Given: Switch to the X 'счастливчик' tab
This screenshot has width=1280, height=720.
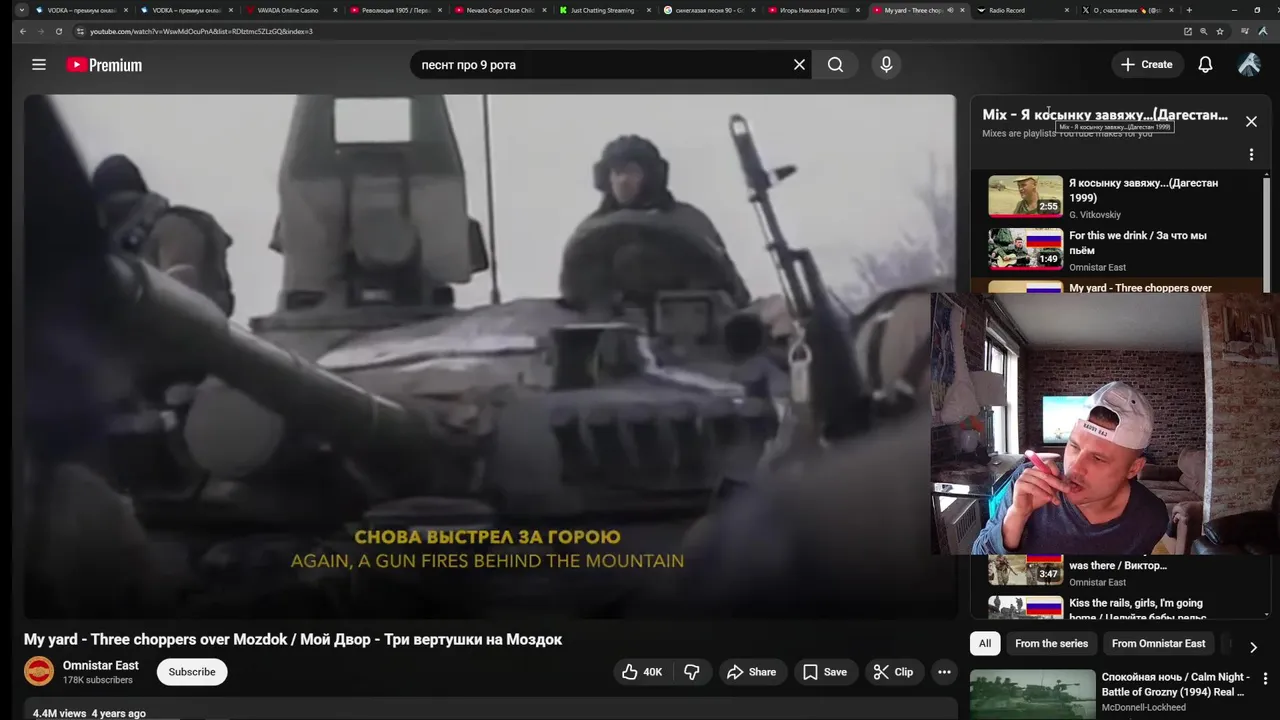Looking at the screenshot, I should click(x=1125, y=10).
